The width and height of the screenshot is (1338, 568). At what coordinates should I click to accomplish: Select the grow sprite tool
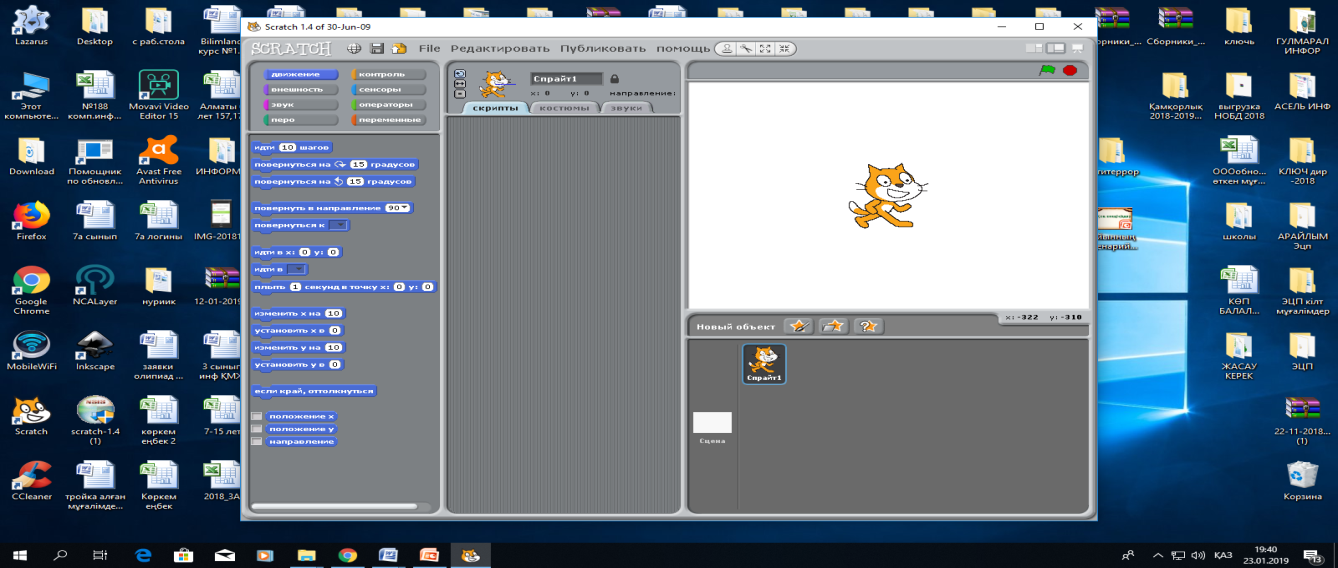(765, 48)
